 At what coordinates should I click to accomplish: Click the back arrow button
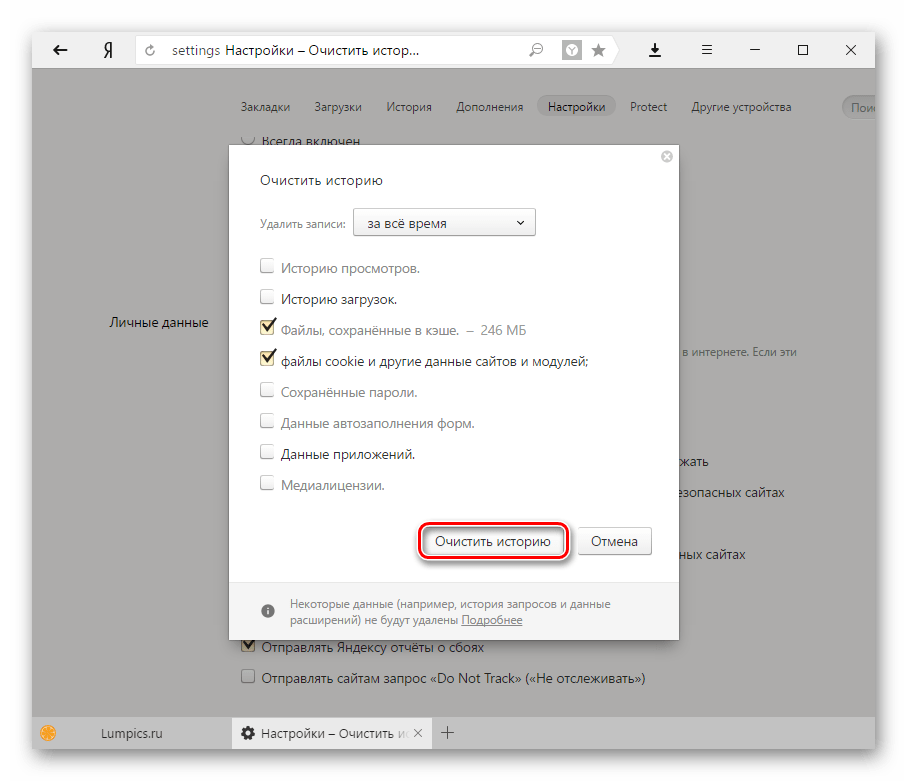(60, 50)
